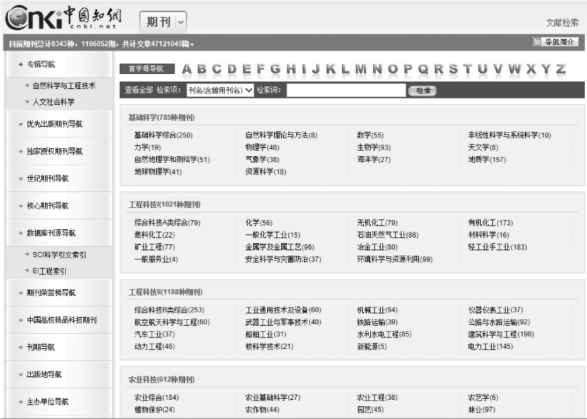Open 矿业工程(77) category
587x419 pixels.
tap(154, 247)
